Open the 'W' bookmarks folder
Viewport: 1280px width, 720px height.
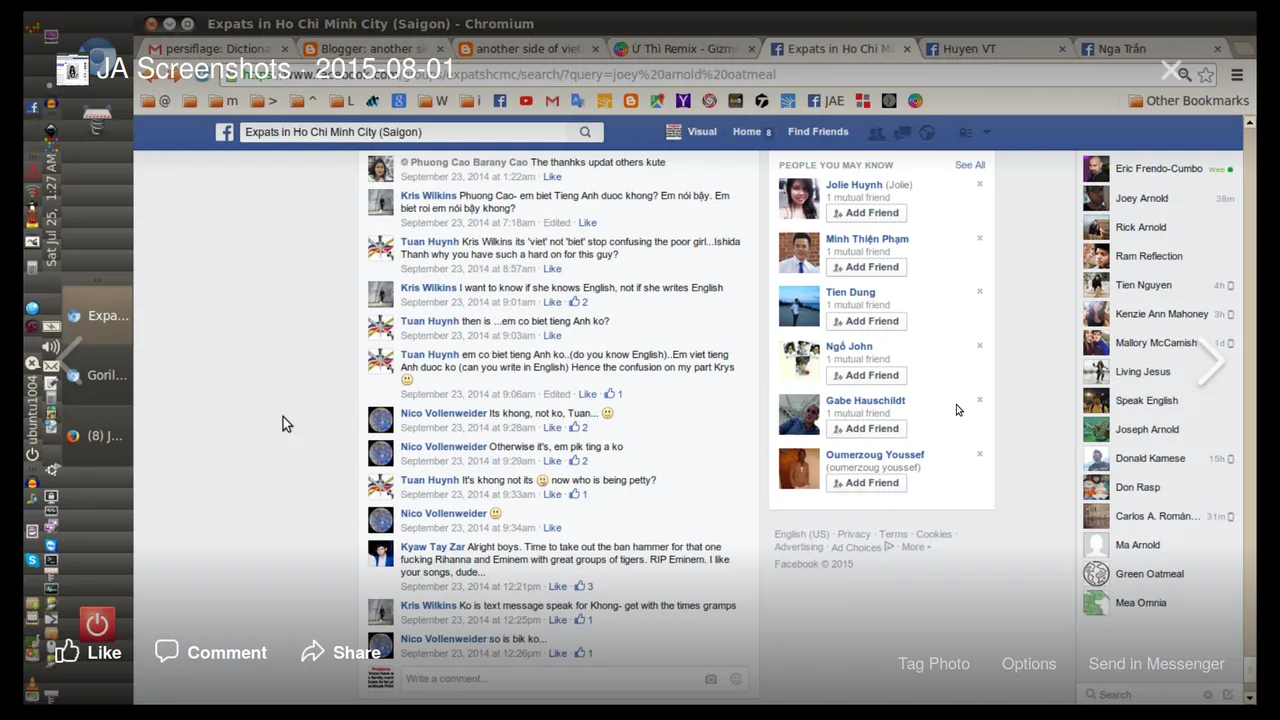[432, 100]
